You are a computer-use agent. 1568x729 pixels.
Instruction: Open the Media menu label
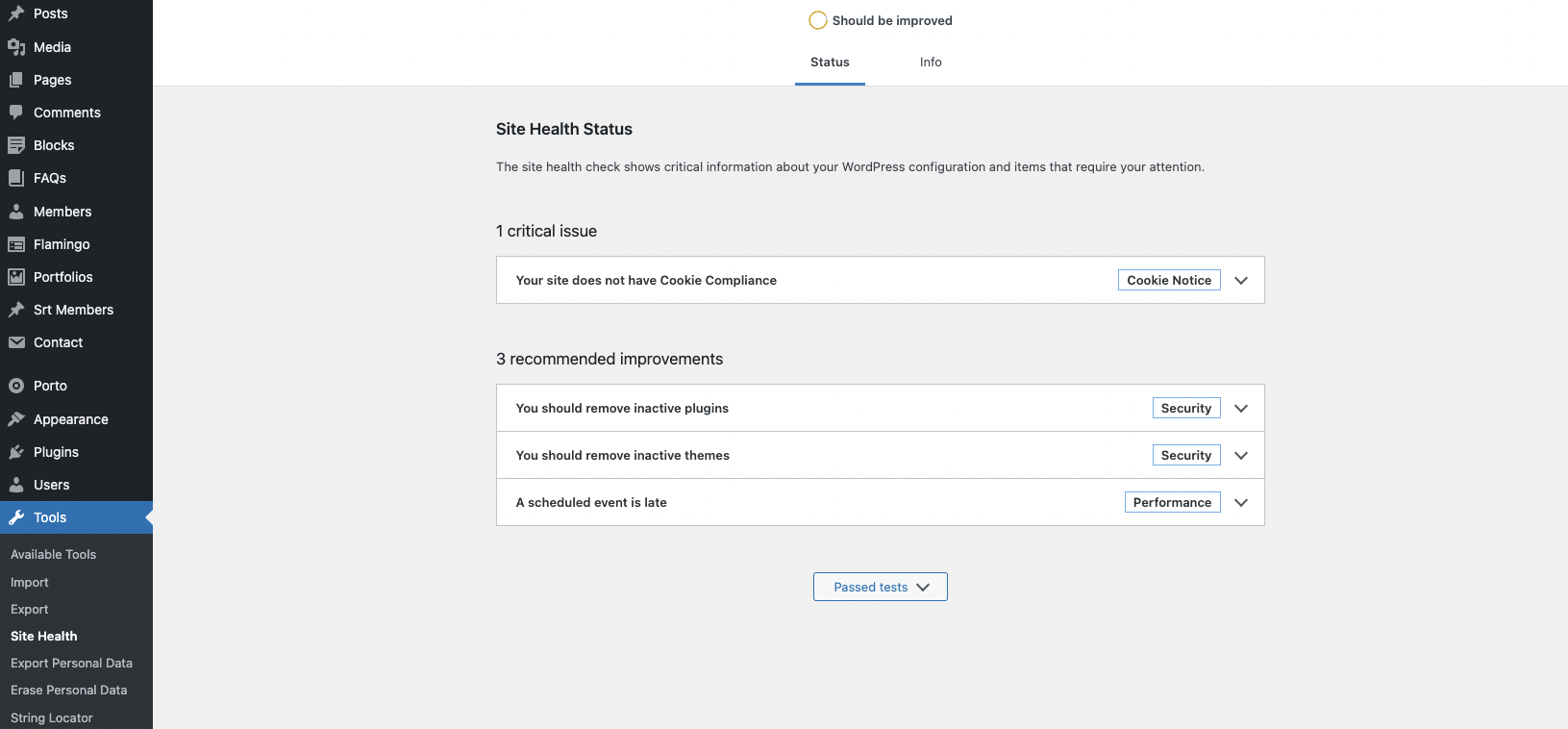pyautogui.click(x=53, y=47)
